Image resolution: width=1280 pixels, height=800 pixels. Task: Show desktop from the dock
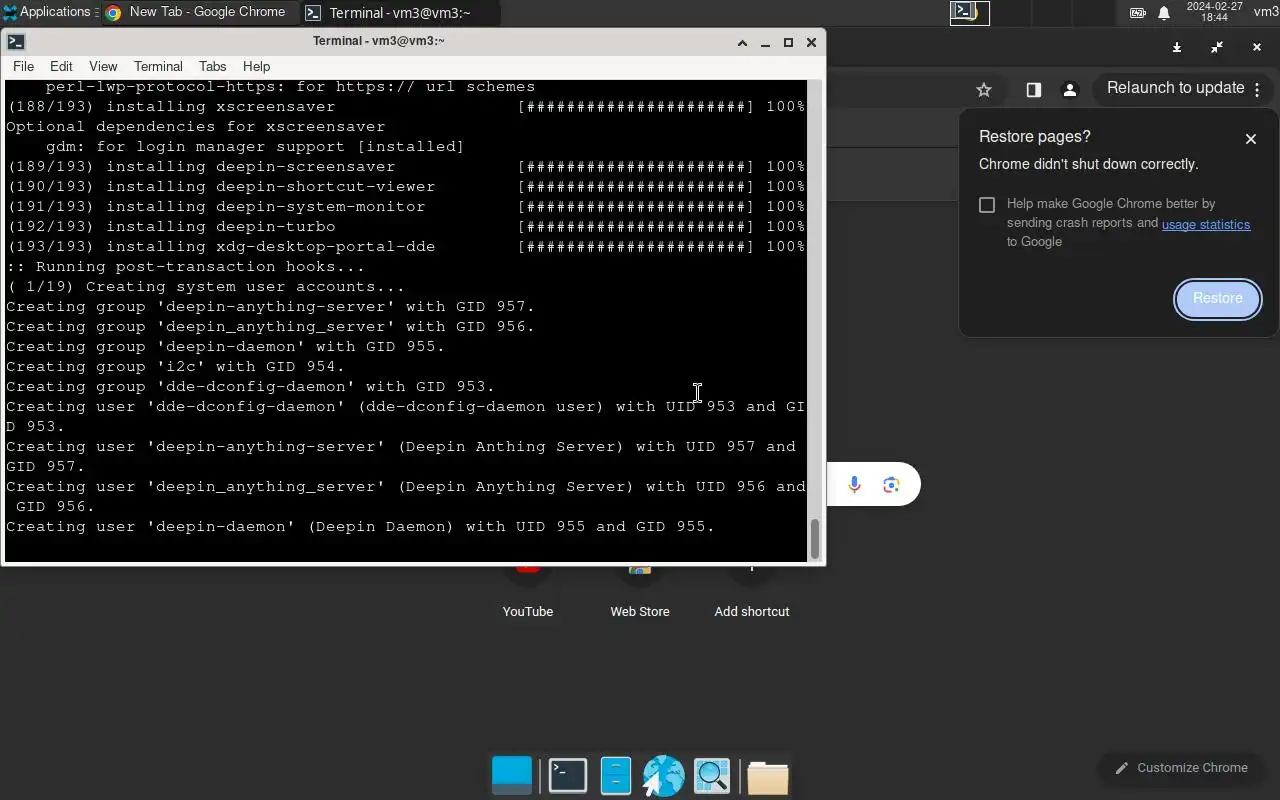[512, 776]
